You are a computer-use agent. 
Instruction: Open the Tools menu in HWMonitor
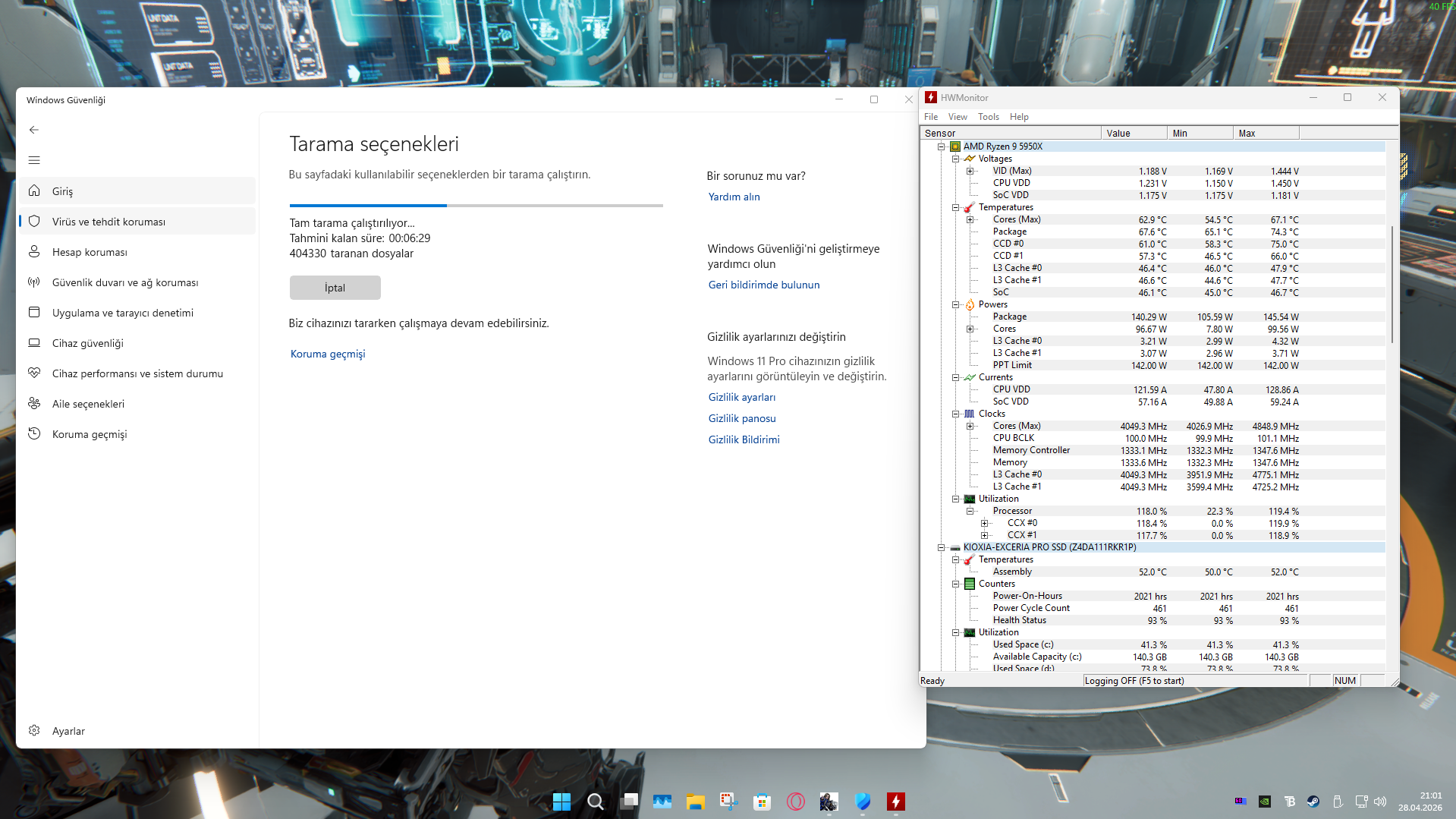(989, 117)
